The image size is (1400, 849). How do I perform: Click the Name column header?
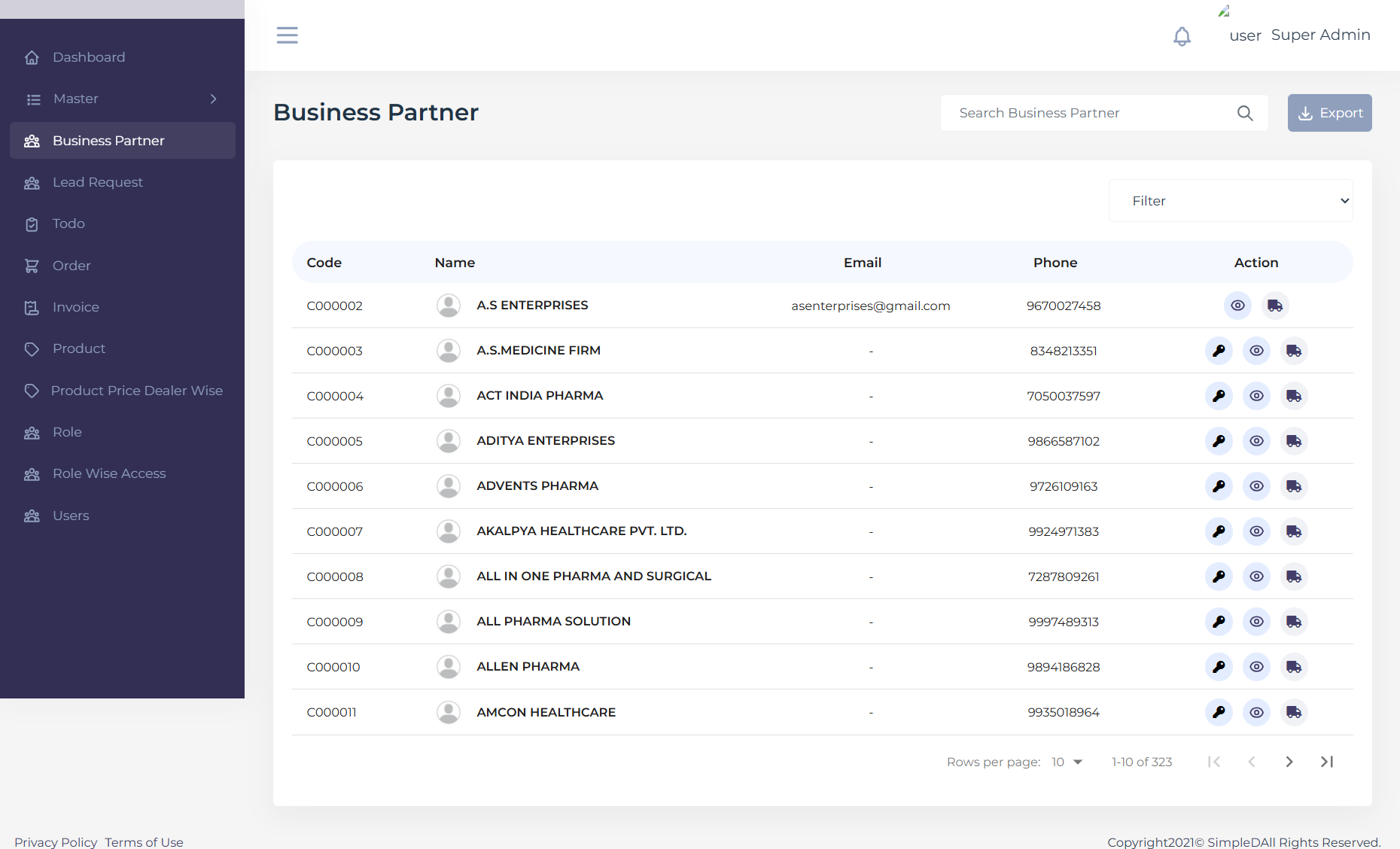tap(455, 263)
